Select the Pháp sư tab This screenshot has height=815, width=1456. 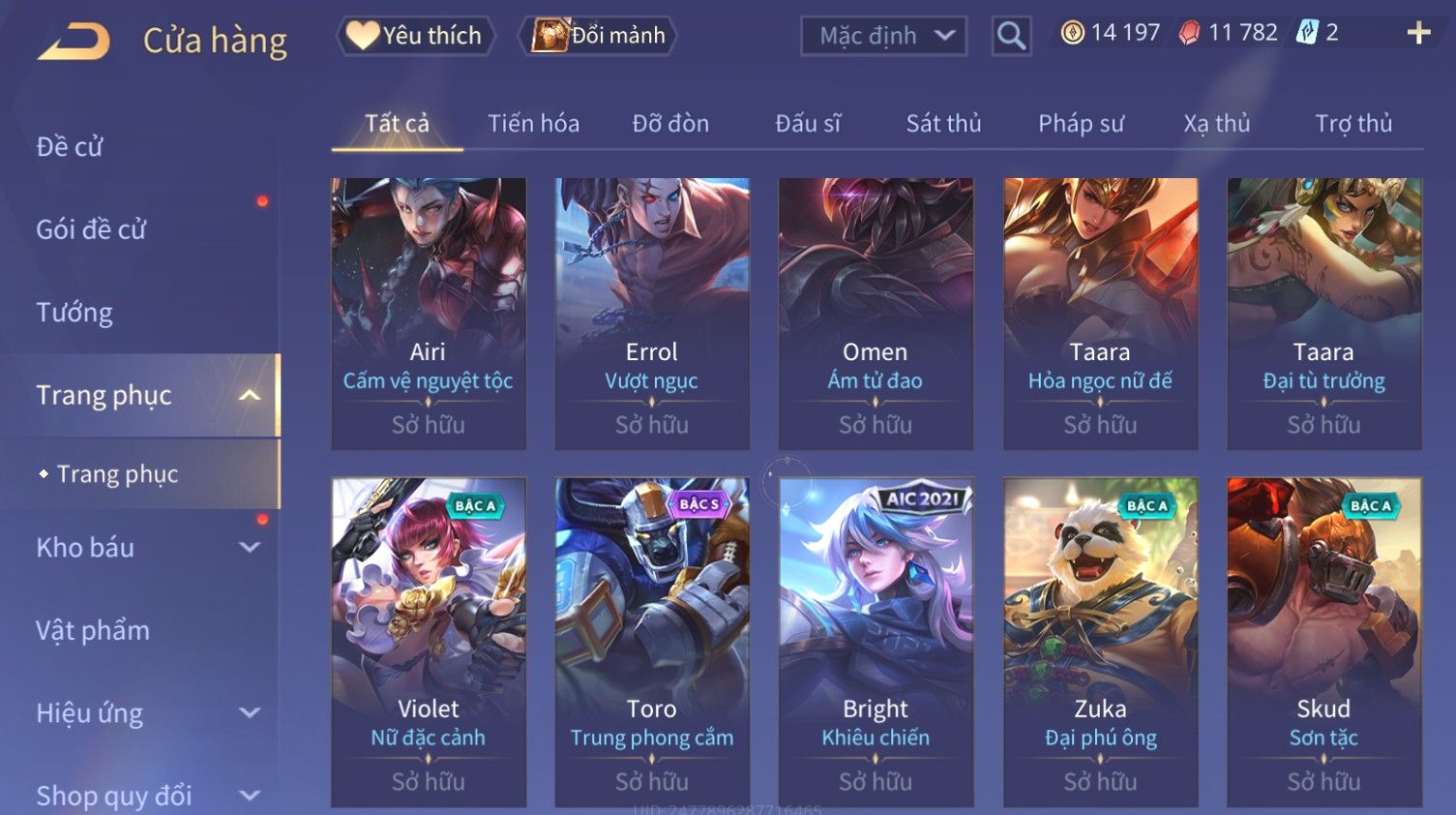pos(1081,124)
